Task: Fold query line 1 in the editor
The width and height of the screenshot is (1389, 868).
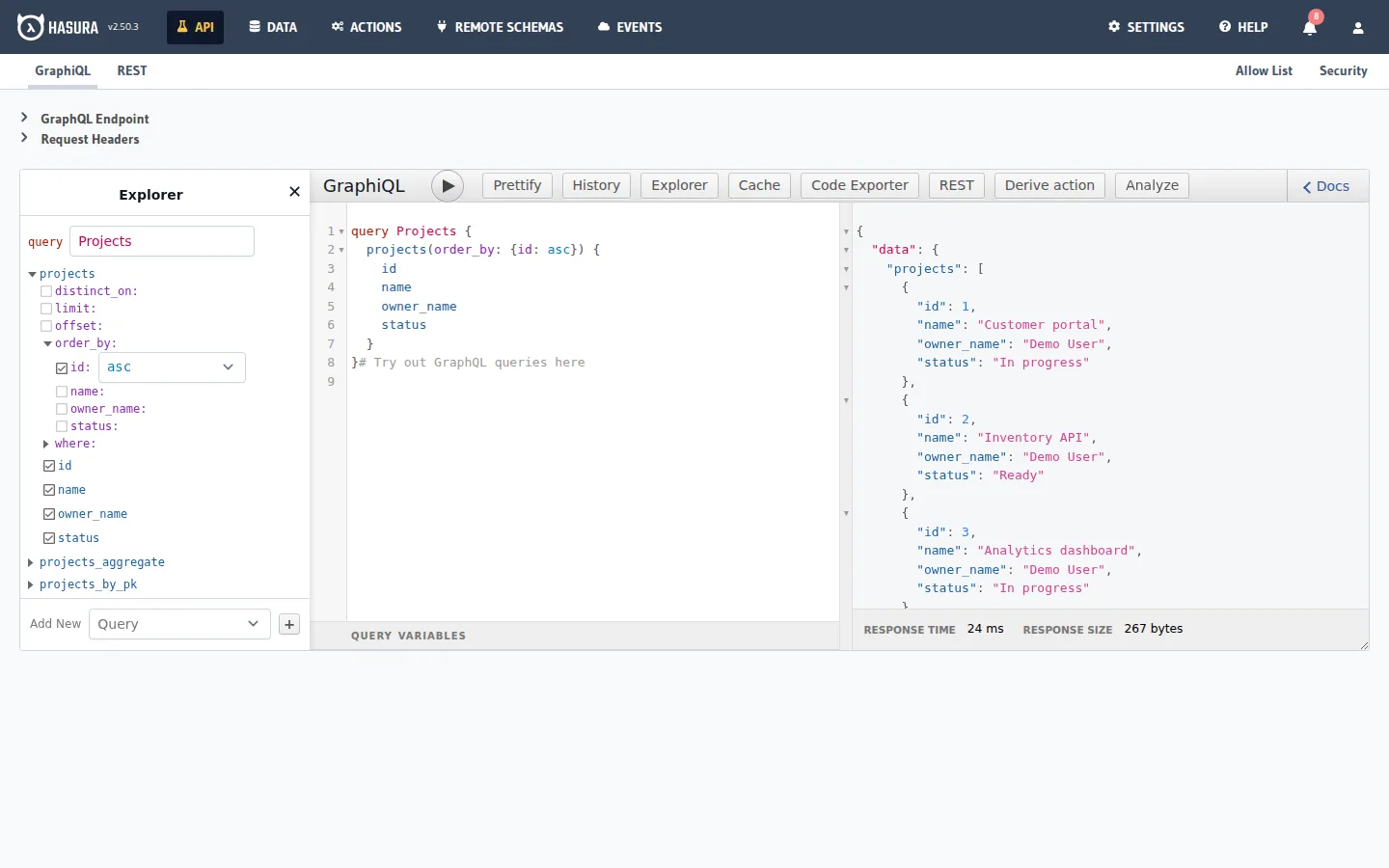Action: (x=341, y=231)
